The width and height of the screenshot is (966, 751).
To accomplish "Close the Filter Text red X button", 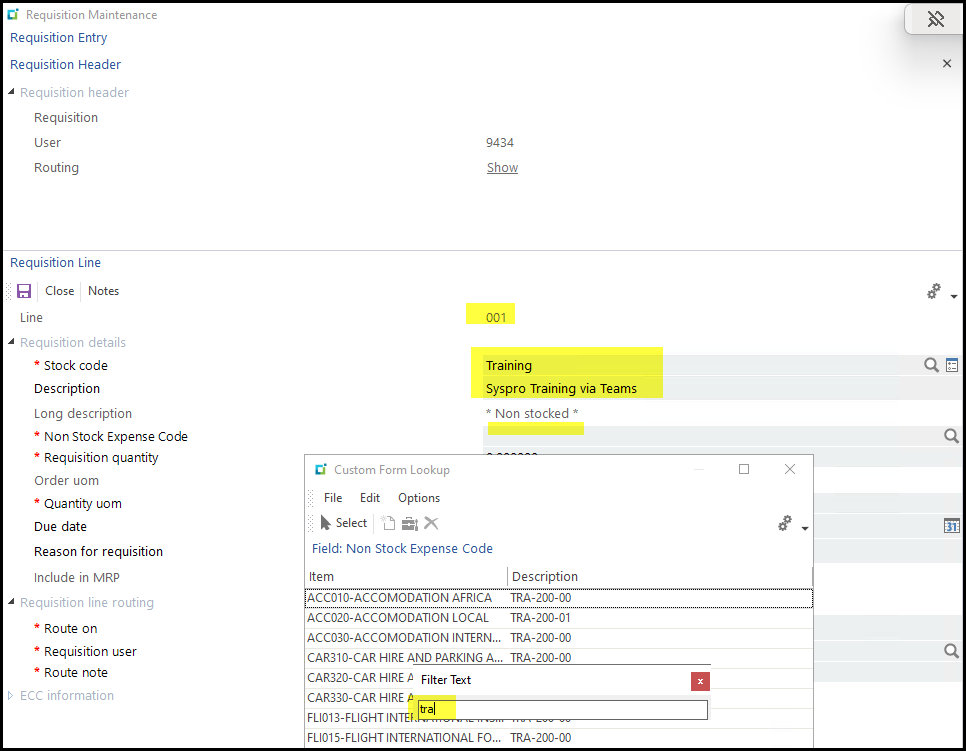I will point(700,681).
